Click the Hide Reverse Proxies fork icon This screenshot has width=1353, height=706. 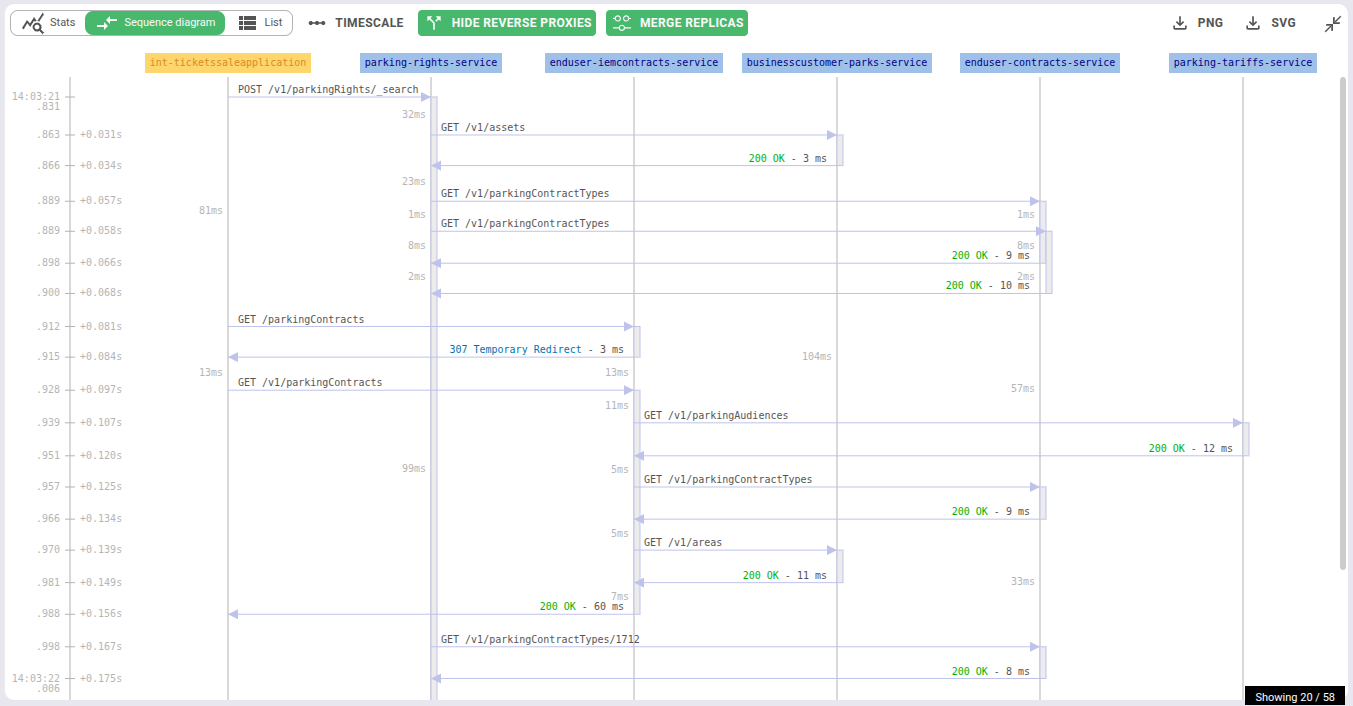pos(434,23)
